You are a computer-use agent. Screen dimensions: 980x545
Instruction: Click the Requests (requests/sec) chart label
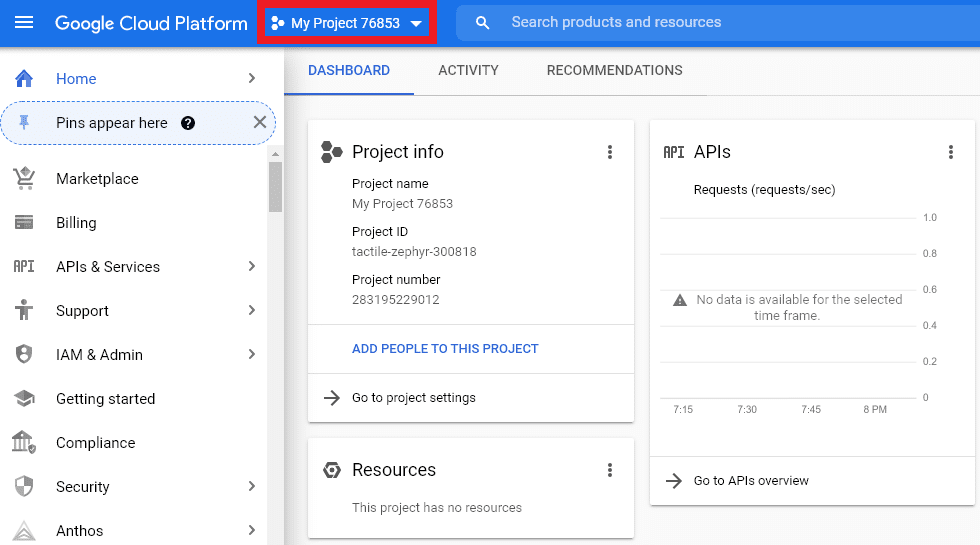coord(764,190)
